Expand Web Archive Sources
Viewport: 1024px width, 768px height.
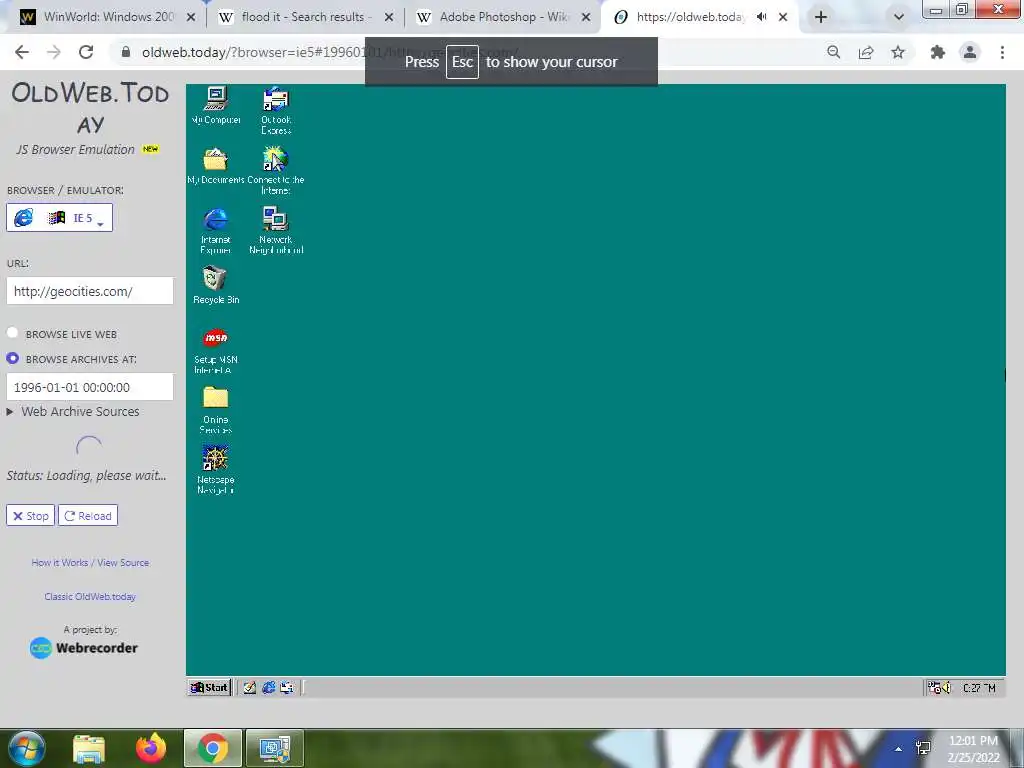[x=73, y=411]
